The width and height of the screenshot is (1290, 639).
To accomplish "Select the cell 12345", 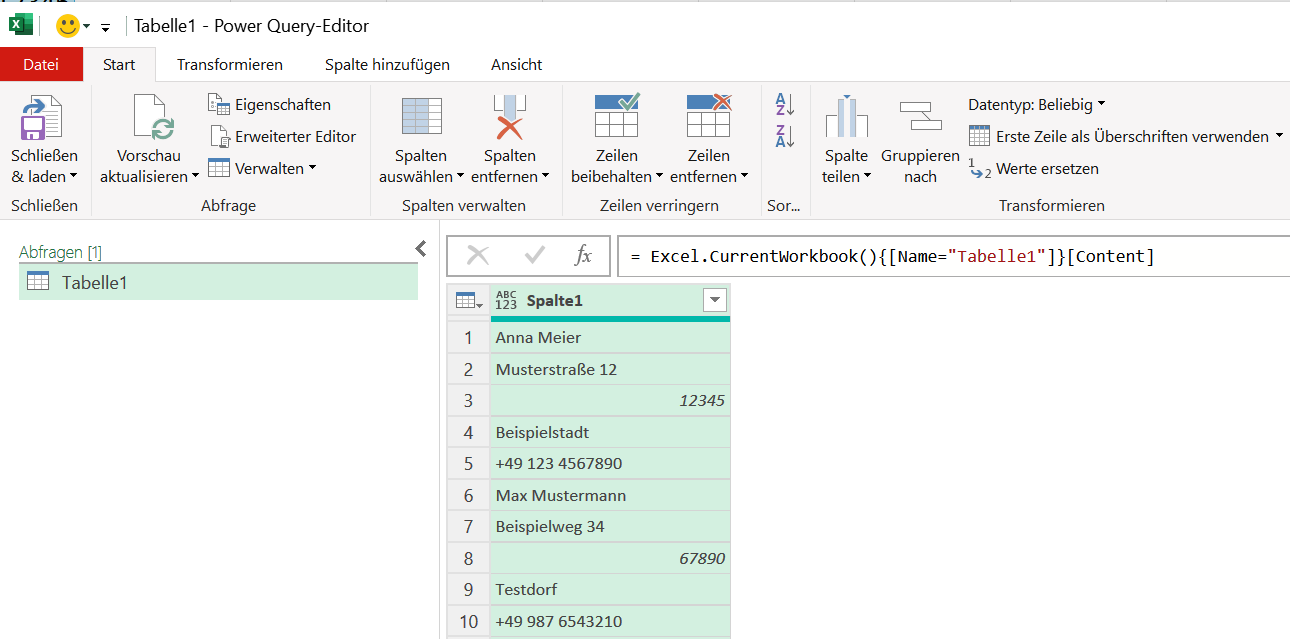I will [610, 401].
